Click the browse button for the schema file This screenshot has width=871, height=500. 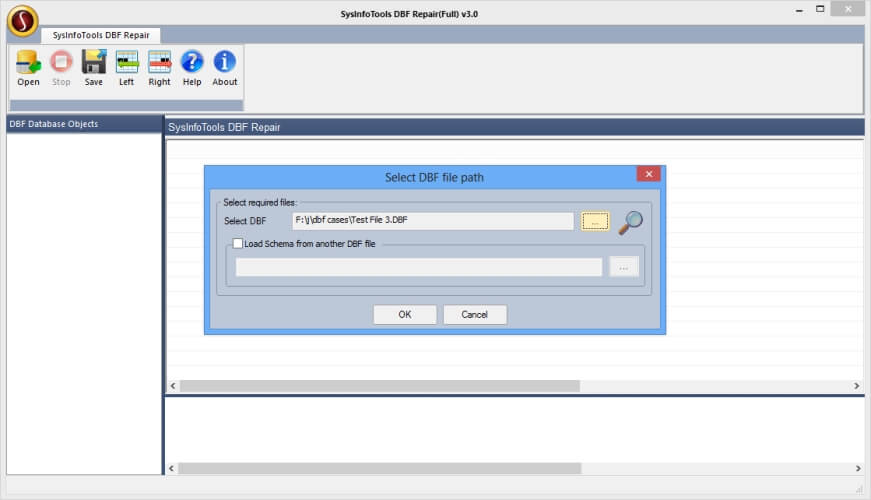pos(623,267)
